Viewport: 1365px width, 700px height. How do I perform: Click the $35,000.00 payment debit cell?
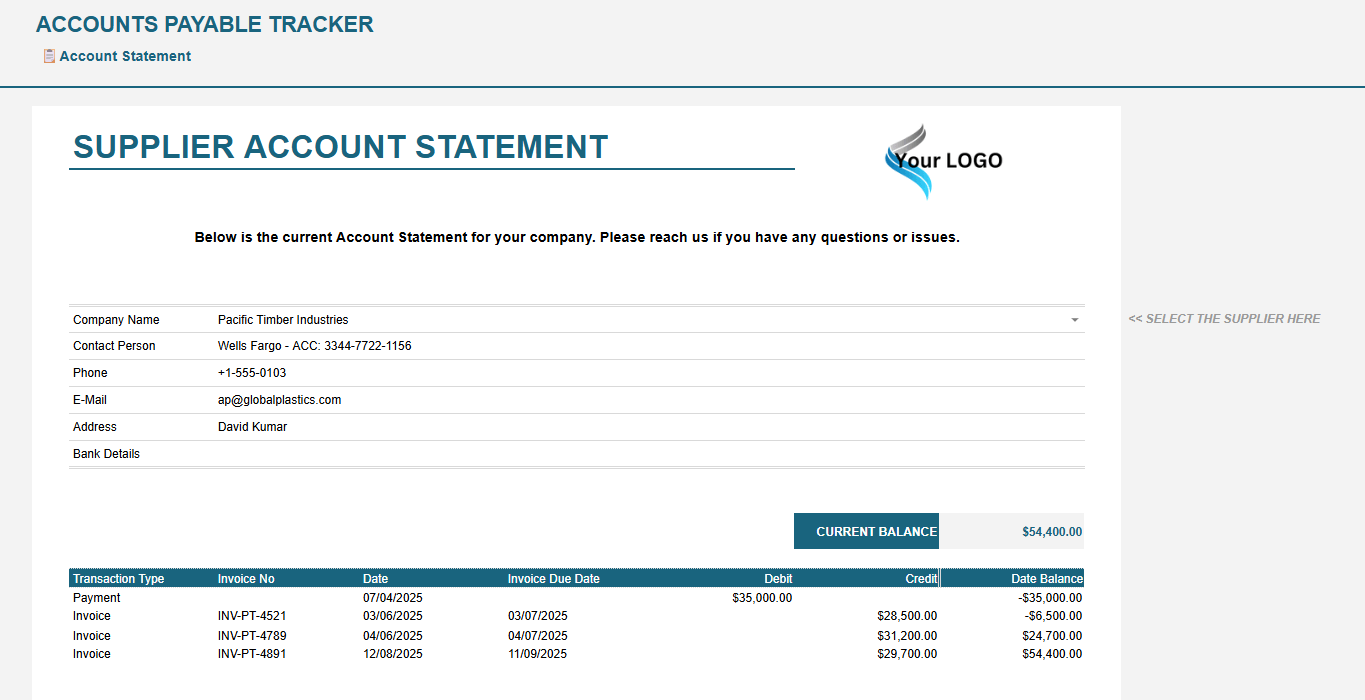pyautogui.click(x=762, y=598)
